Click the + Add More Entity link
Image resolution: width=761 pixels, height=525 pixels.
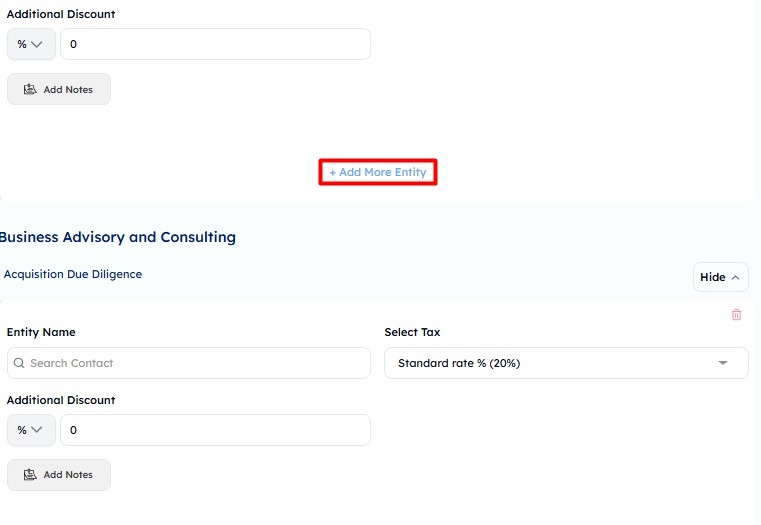click(x=378, y=172)
